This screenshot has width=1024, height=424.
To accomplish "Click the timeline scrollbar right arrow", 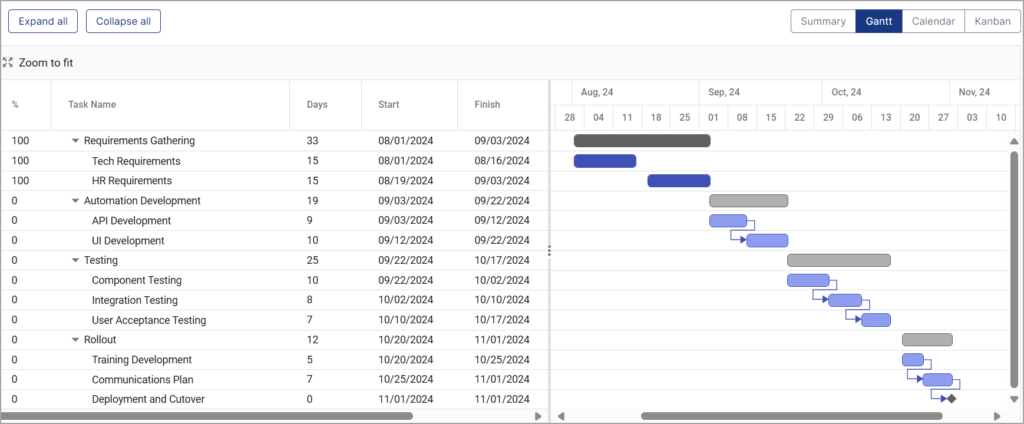I will [997, 416].
